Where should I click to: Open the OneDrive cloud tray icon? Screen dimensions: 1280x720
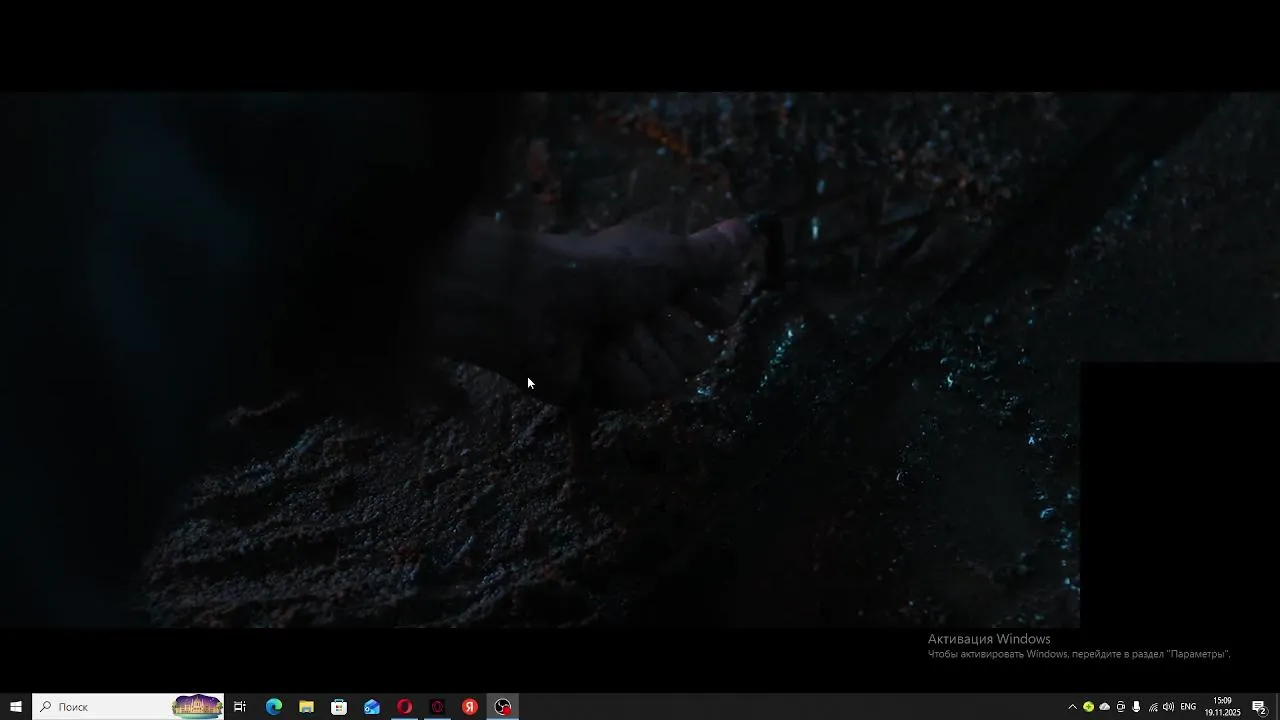(1104, 707)
